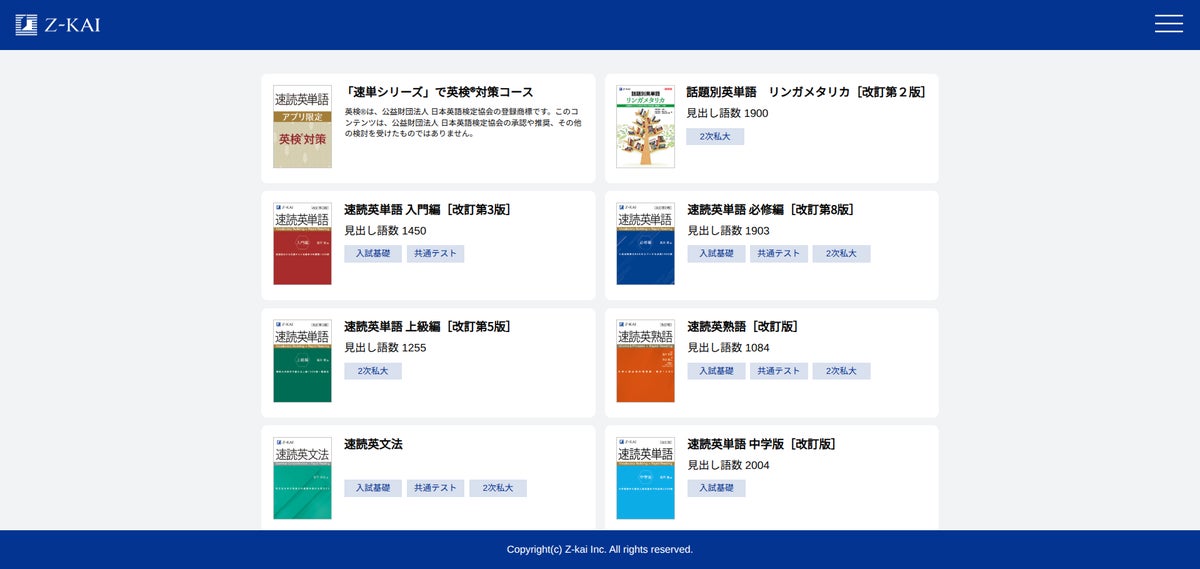The height and width of the screenshot is (569, 1200).
Task: Select 入試基礎 tag on 速読英熟語 card
Action: pos(716,371)
